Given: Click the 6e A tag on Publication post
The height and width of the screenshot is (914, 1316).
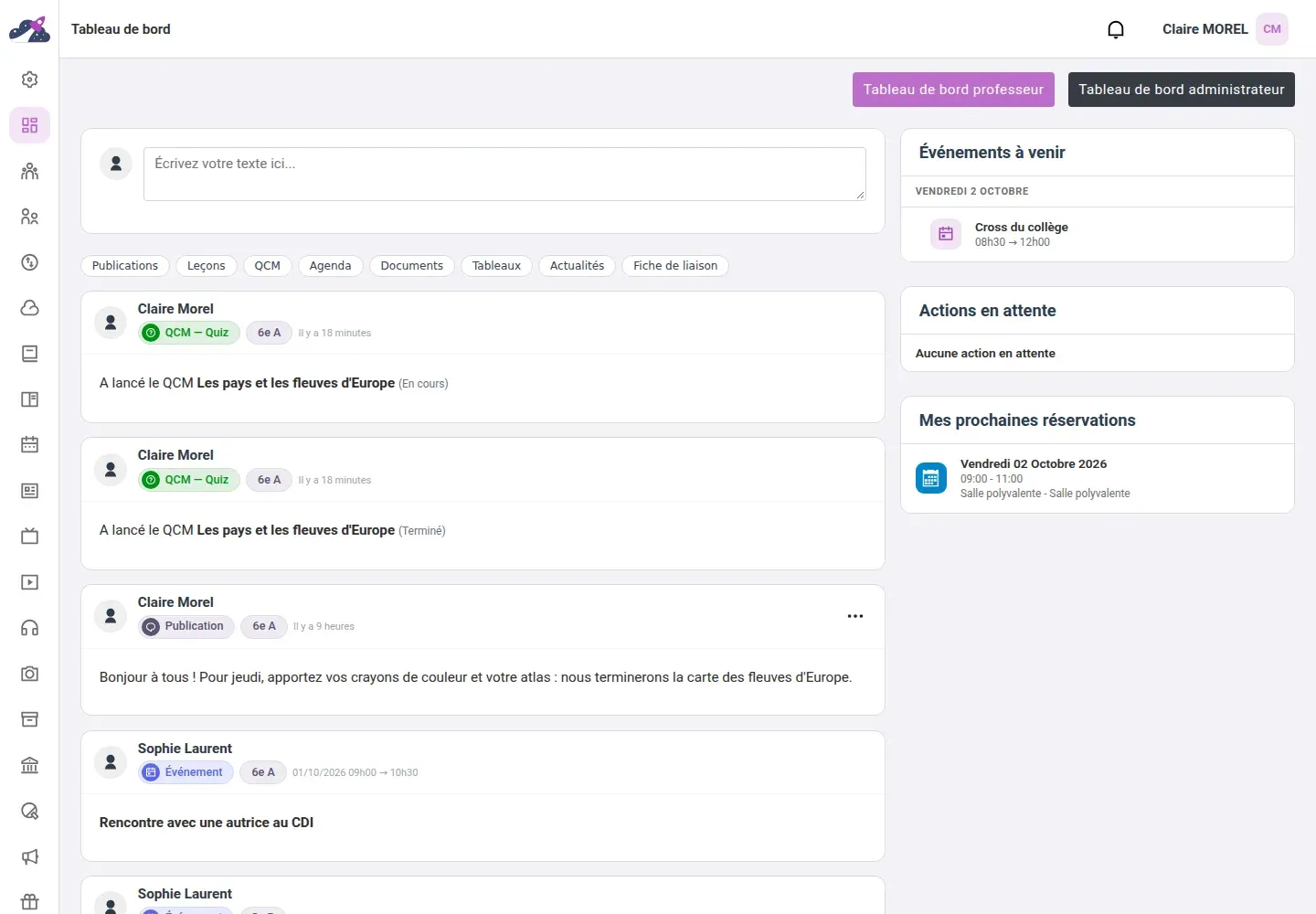Looking at the screenshot, I should (264, 626).
